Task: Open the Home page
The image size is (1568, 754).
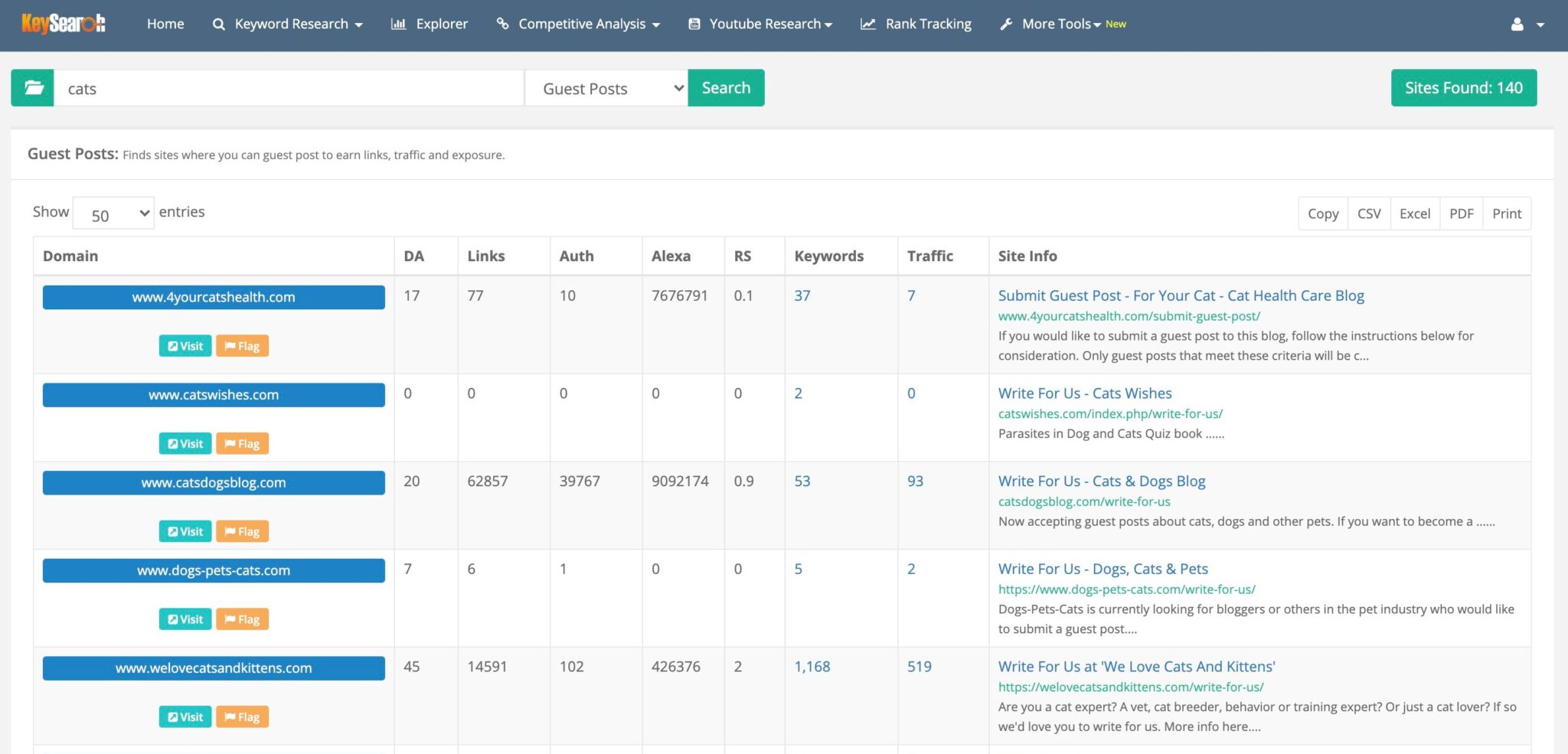Action: tap(165, 24)
